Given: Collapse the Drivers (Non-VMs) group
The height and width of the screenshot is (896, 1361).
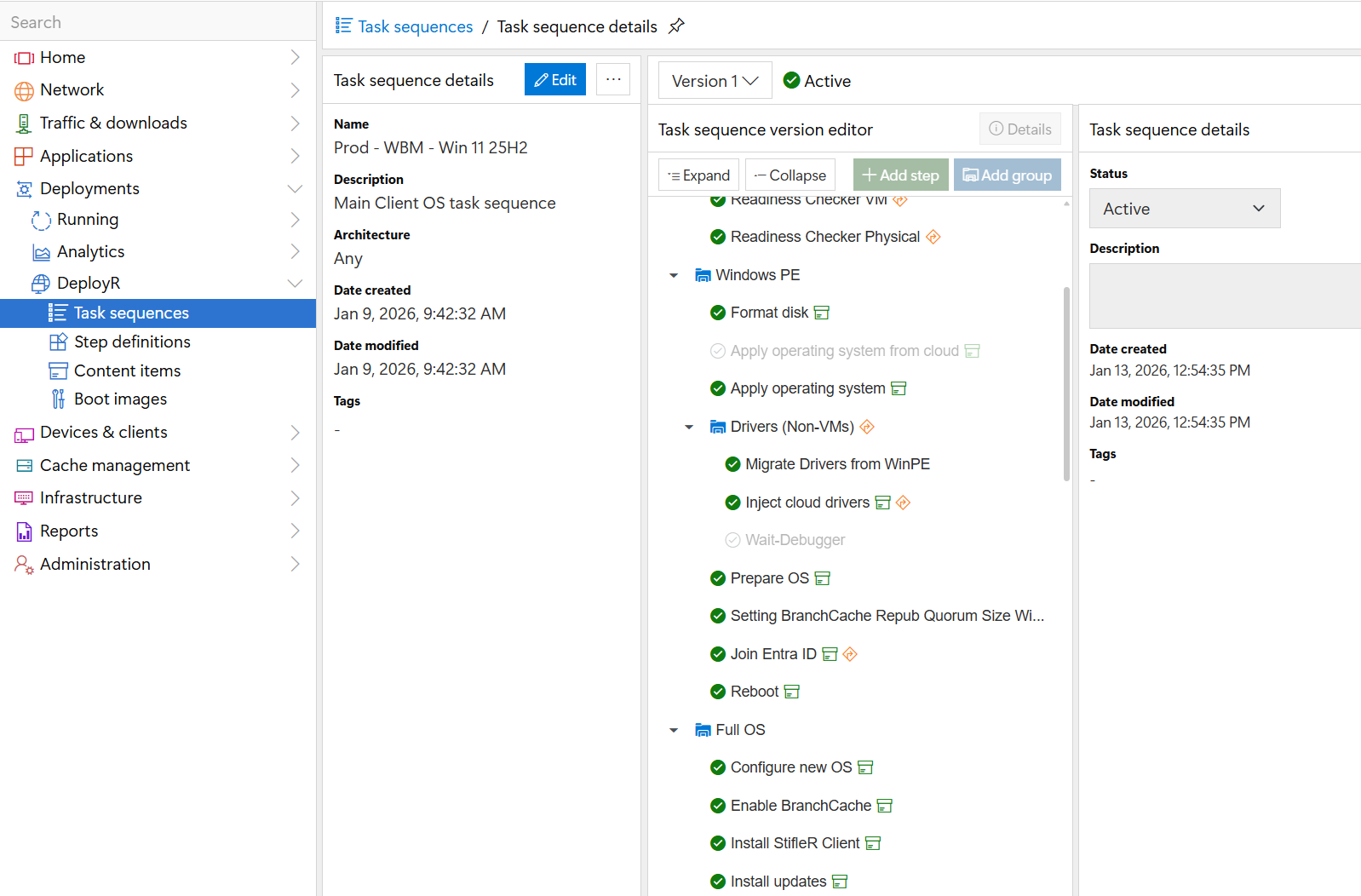Looking at the screenshot, I should click(689, 427).
